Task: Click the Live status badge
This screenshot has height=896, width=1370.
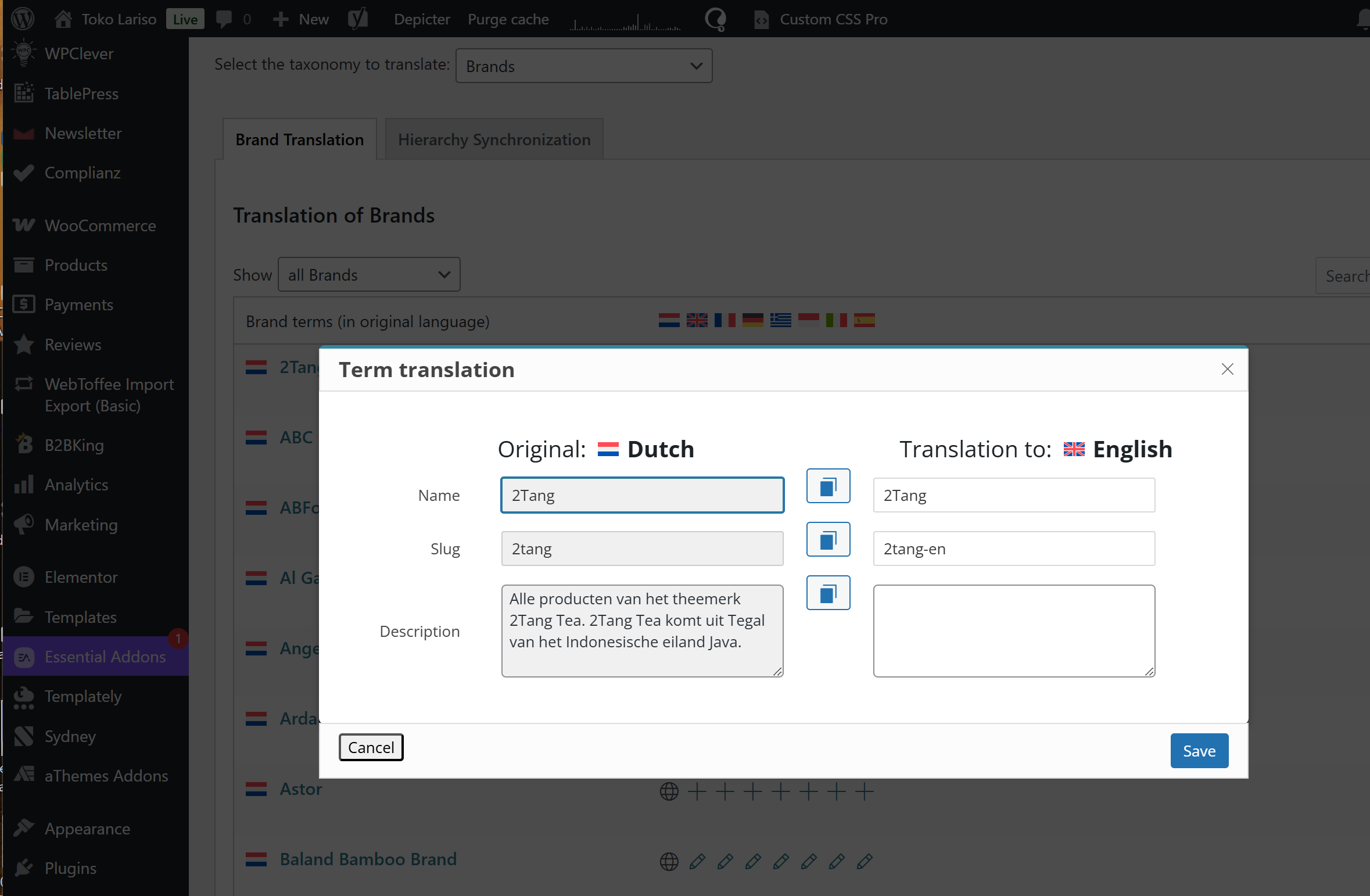Action: (x=185, y=19)
